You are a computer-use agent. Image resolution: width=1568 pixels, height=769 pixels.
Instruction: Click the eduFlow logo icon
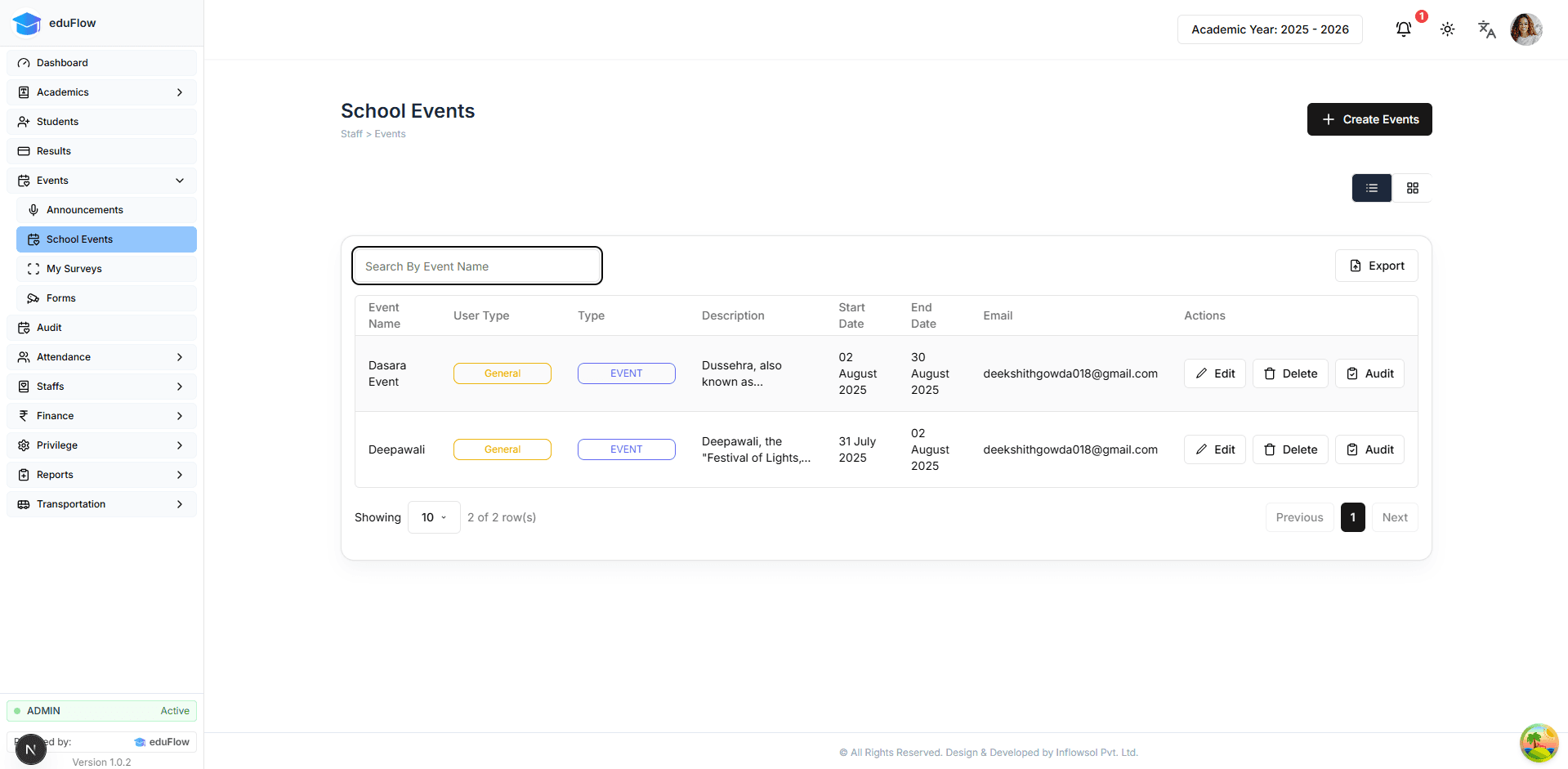click(x=27, y=23)
